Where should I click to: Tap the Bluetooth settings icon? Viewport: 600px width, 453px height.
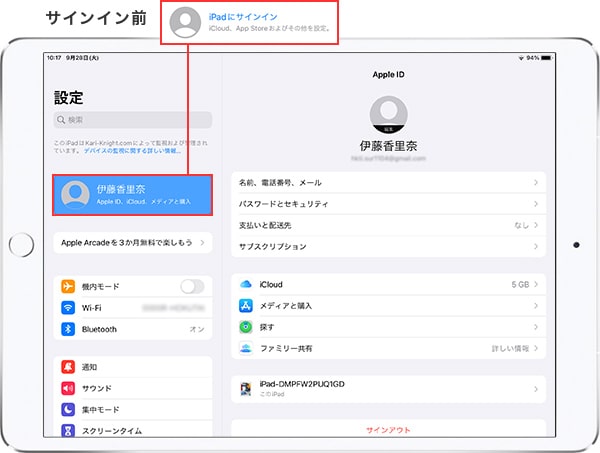(68, 329)
